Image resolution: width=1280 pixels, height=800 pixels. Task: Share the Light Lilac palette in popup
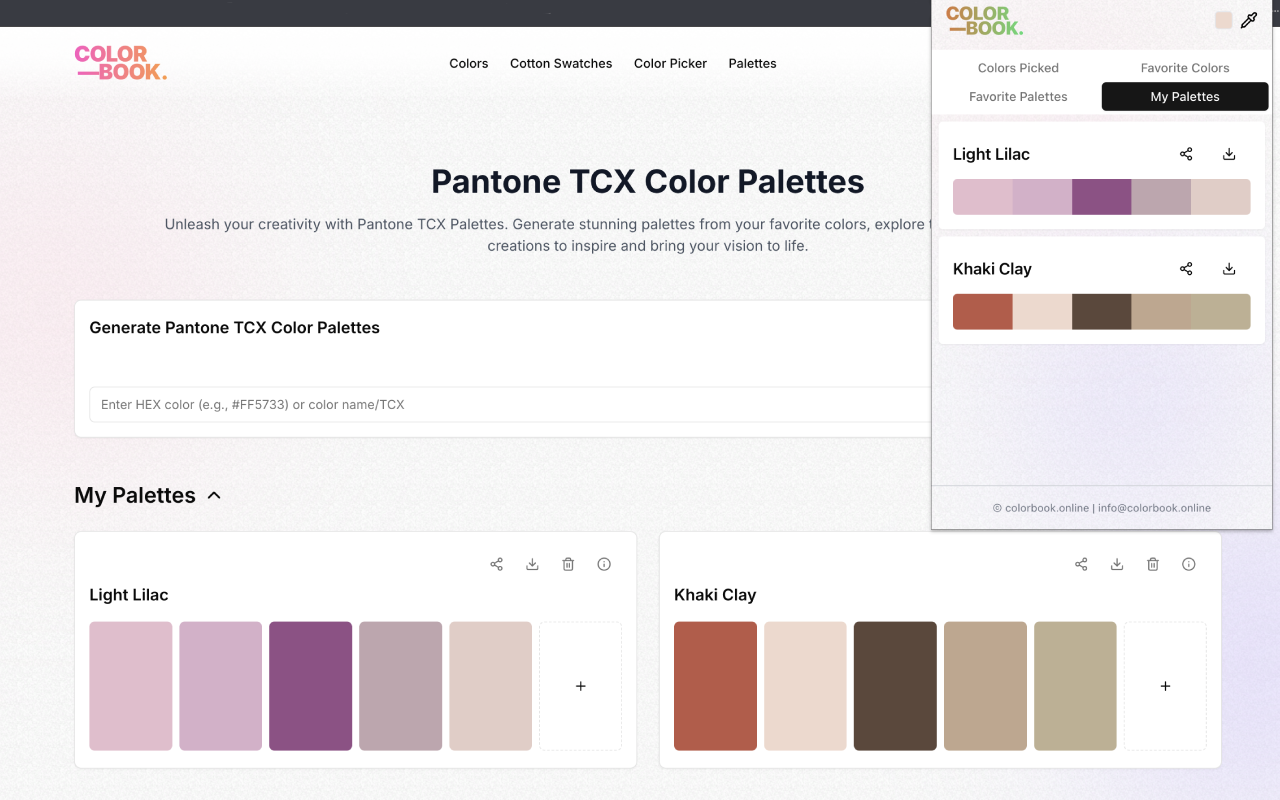click(1186, 154)
